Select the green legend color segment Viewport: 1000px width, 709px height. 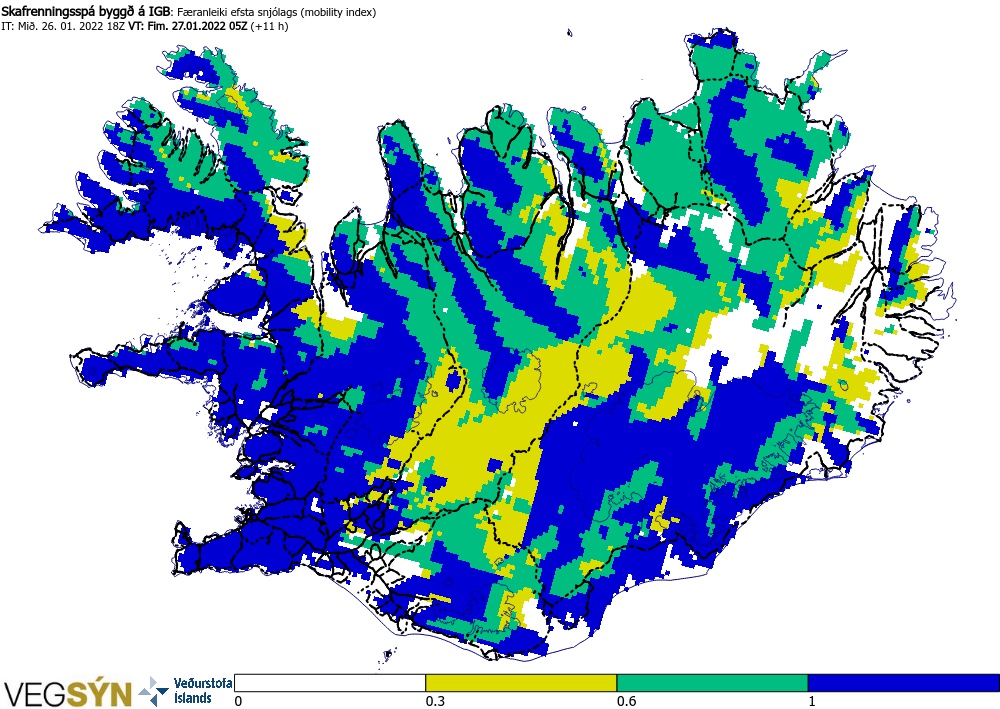coord(712,683)
